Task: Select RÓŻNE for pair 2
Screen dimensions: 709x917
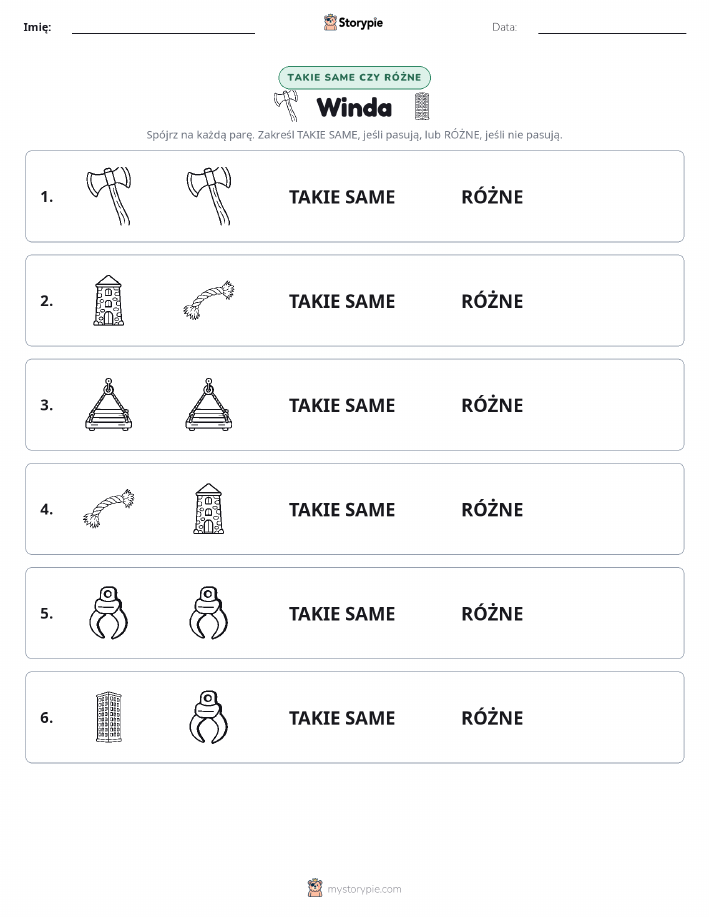Action: [492, 301]
